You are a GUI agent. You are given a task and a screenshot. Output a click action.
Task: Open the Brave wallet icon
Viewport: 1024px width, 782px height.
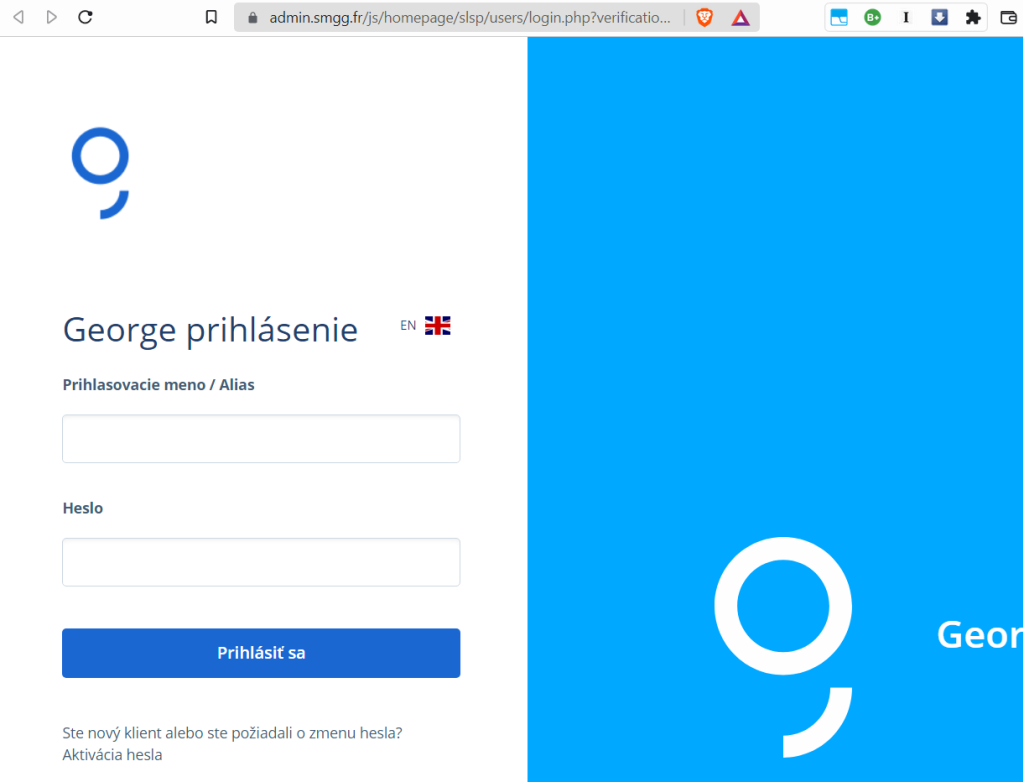[x=1009, y=18]
